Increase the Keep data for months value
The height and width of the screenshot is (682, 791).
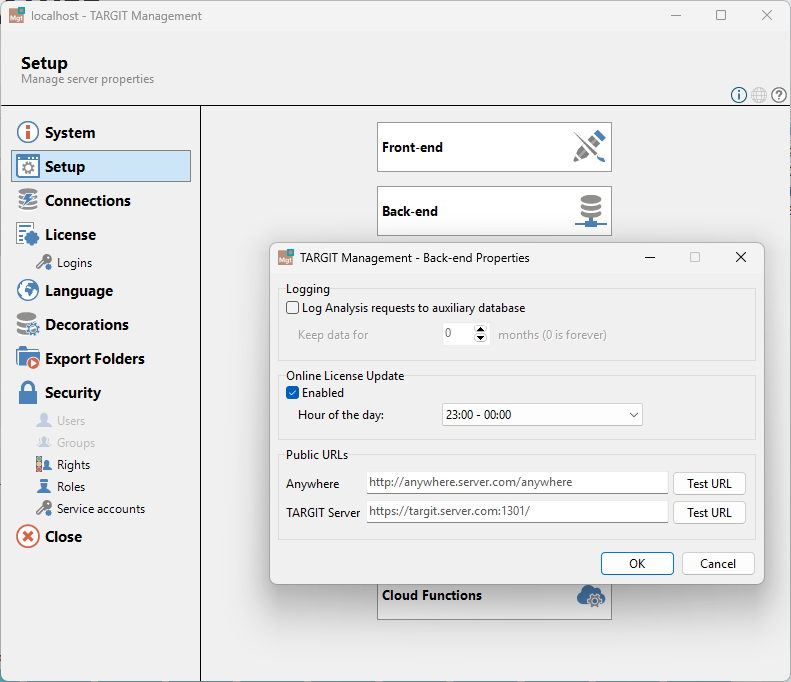pos(480,329)
